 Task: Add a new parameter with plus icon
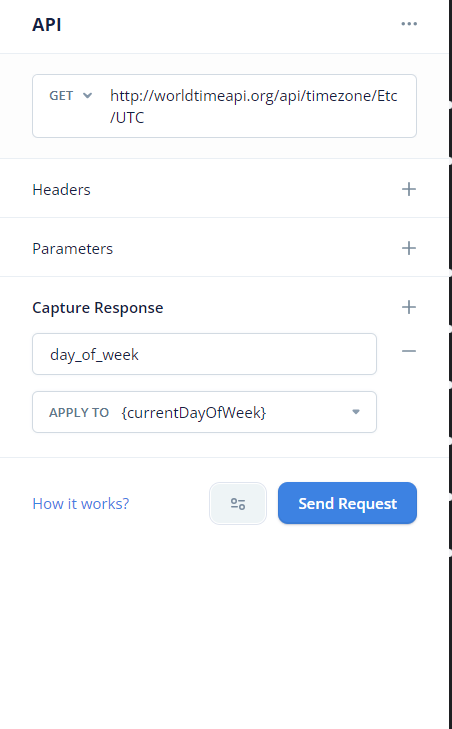tap(409, 248)
